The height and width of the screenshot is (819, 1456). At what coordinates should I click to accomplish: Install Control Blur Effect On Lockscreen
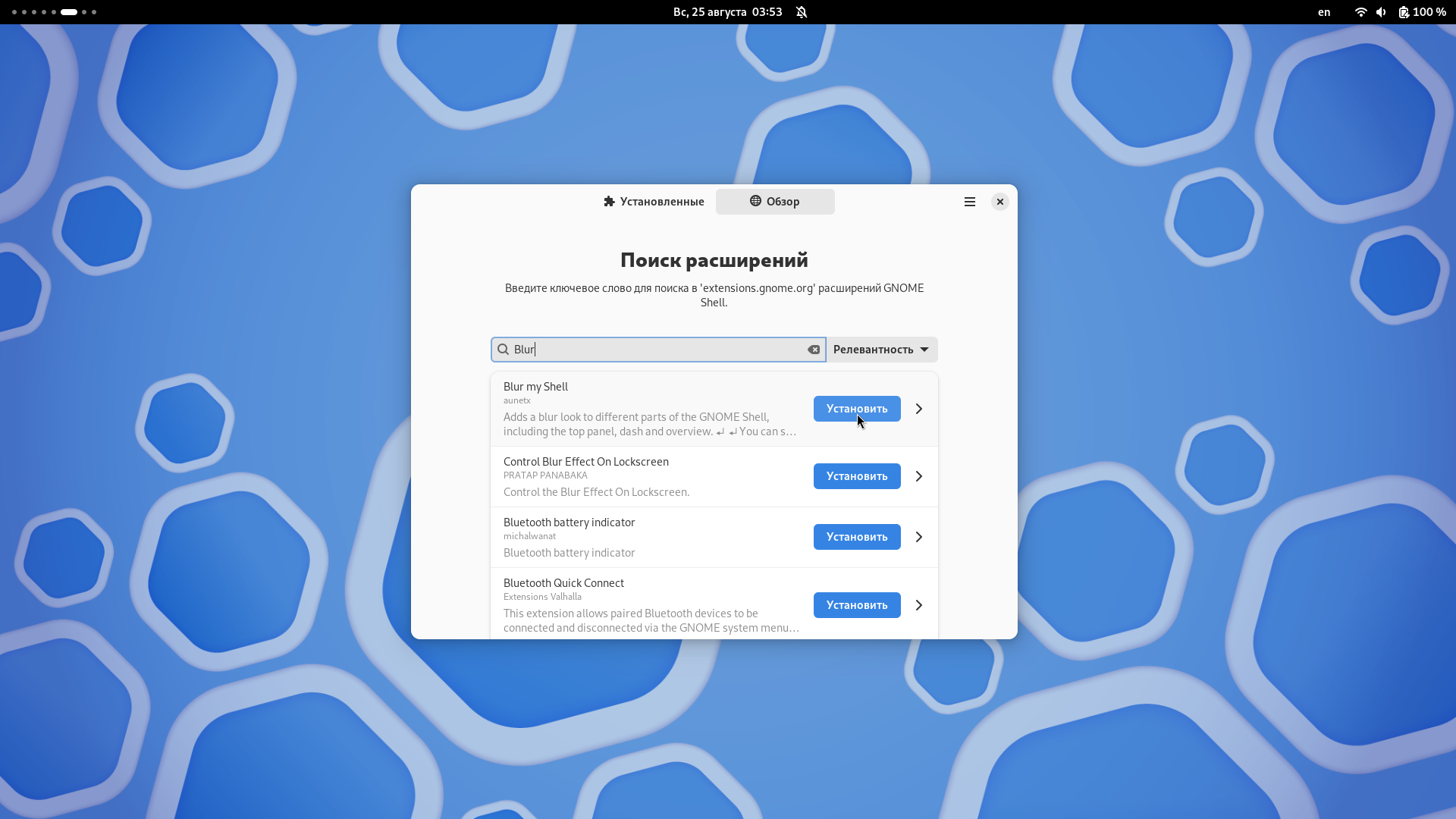[857, 476]
